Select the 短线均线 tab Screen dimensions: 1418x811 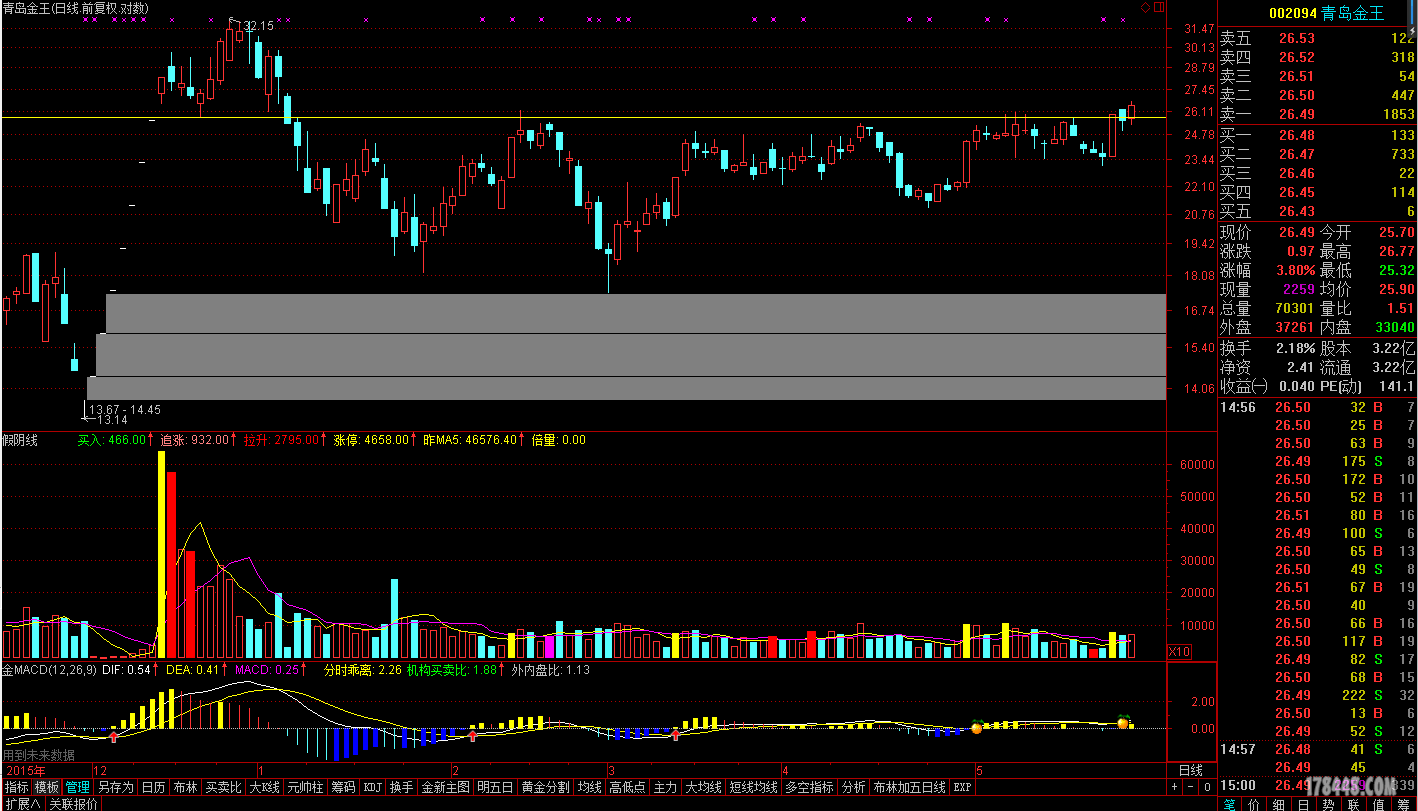coord(753,787)
